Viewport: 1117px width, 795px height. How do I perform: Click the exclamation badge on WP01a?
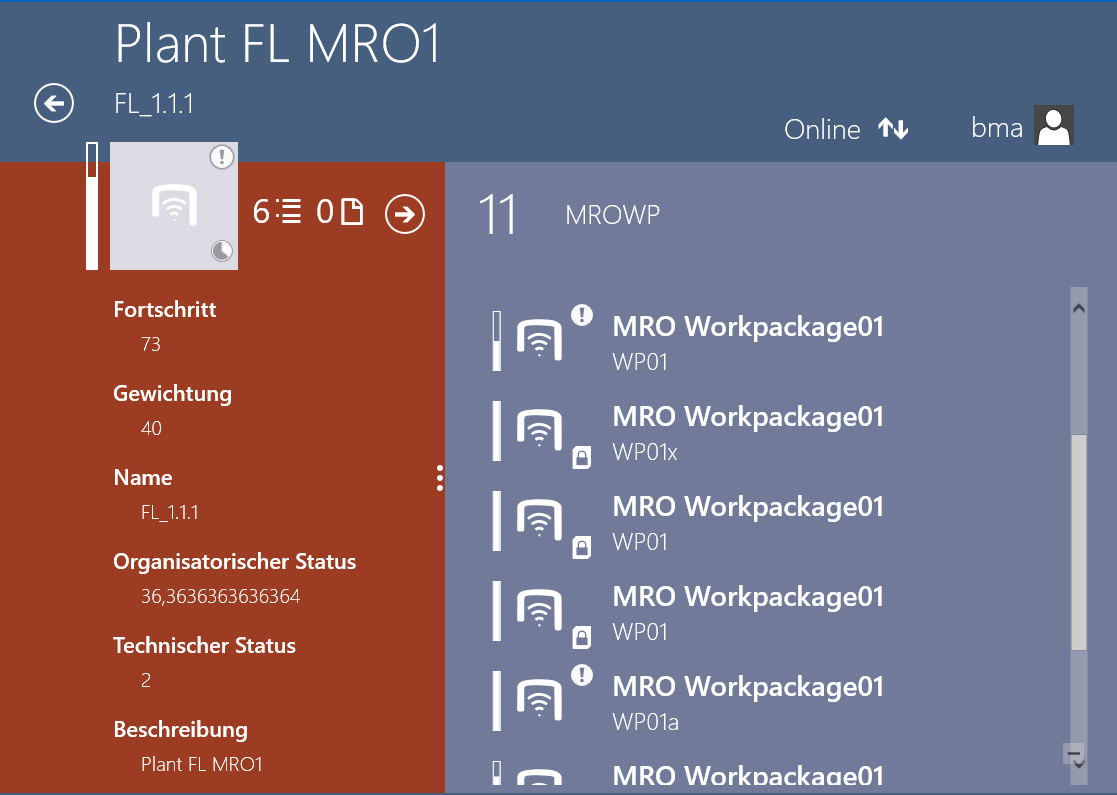click(x=581, y=676)
